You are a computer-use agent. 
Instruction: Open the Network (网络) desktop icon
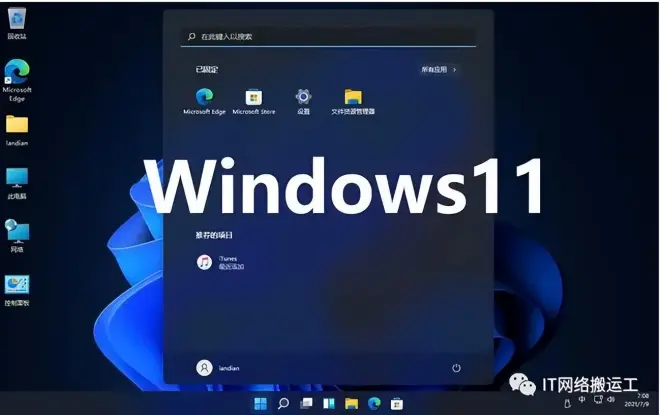click(17, 236)
